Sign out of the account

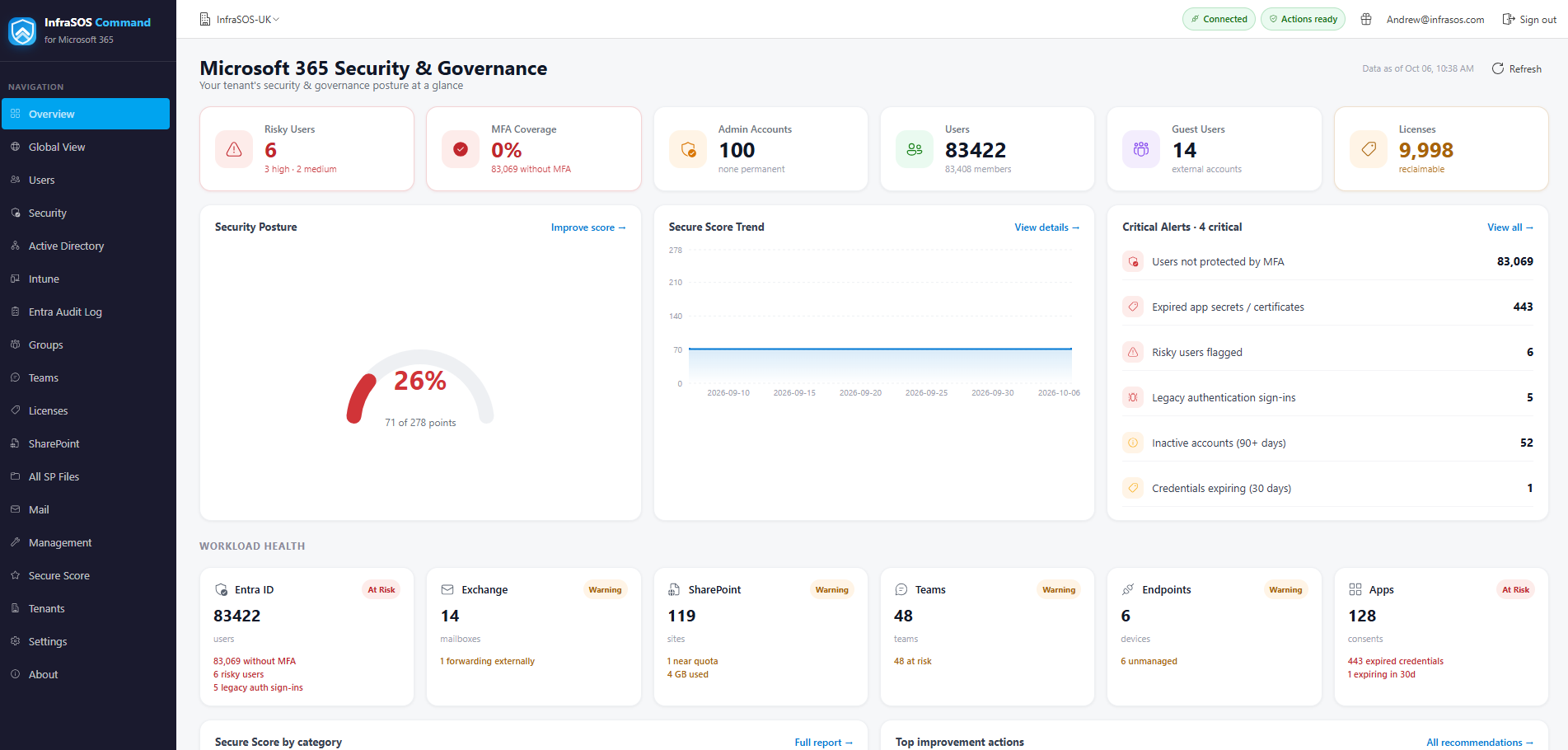(x=1529, y=19)
